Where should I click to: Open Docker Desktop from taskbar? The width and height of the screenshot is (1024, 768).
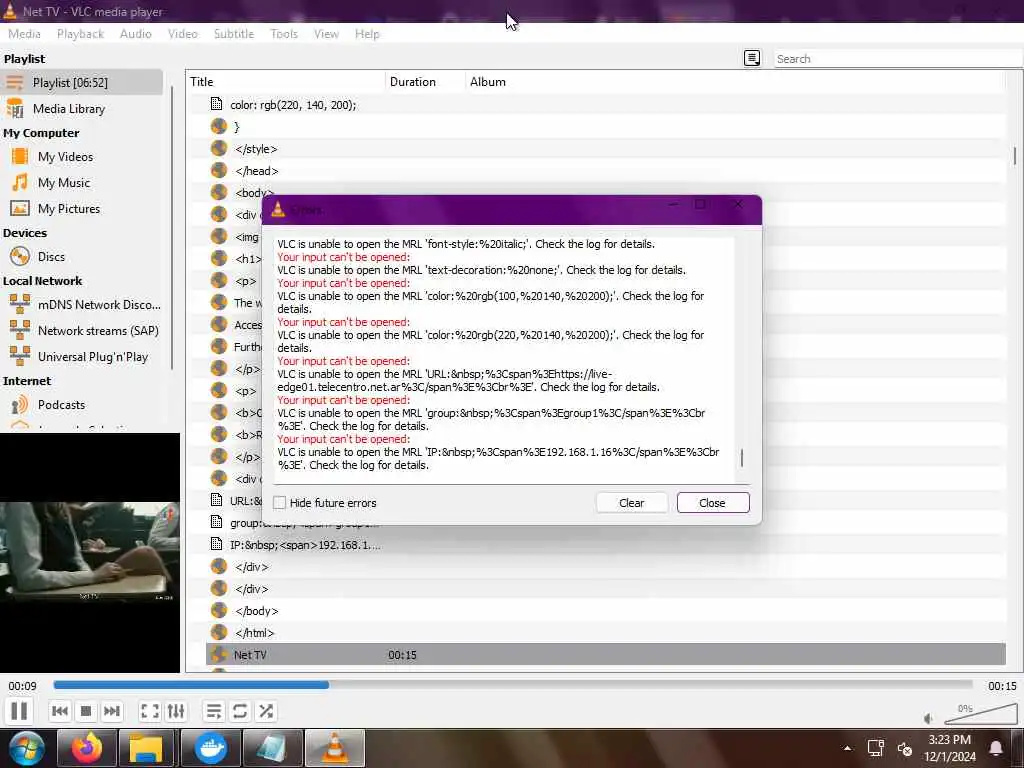[x=210, y=748]
